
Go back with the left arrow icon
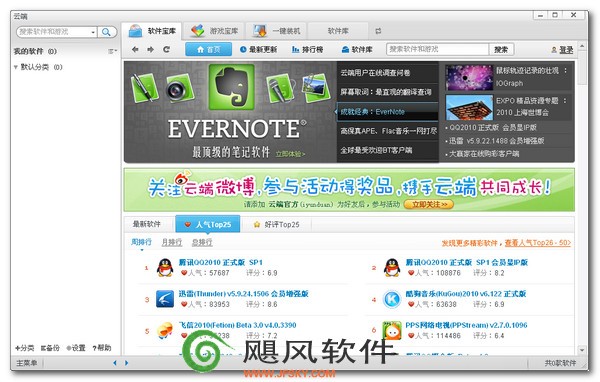(x=135, y=49)
